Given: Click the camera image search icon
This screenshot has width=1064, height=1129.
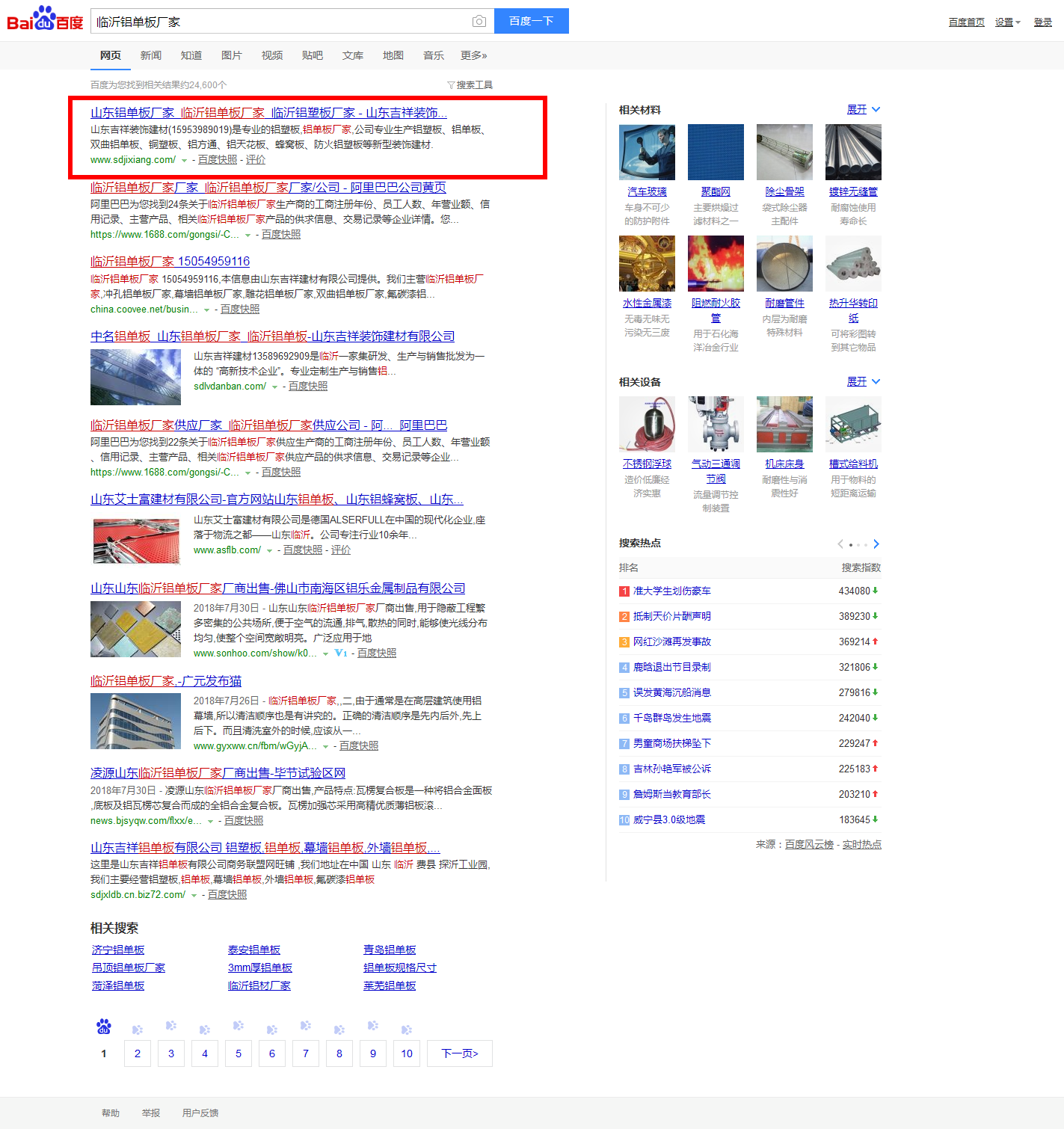Looking at the screenshot, I should coord(479,22).
